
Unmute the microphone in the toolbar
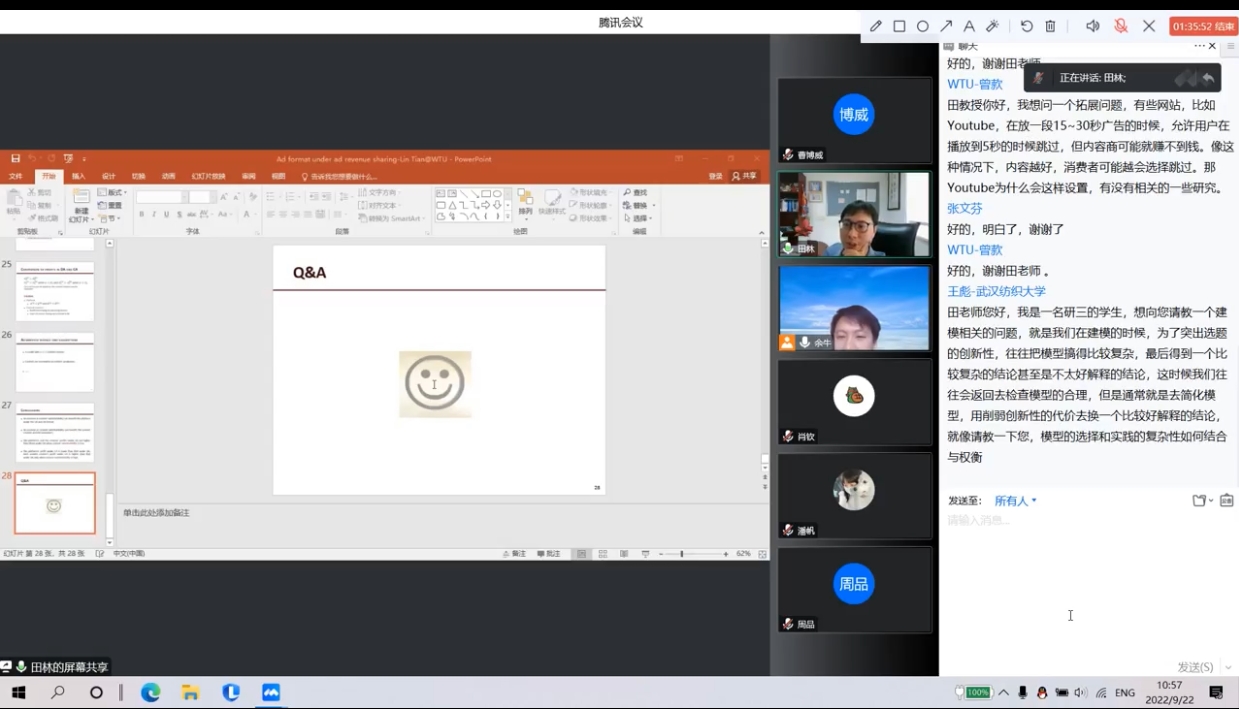click(1121, 26)
